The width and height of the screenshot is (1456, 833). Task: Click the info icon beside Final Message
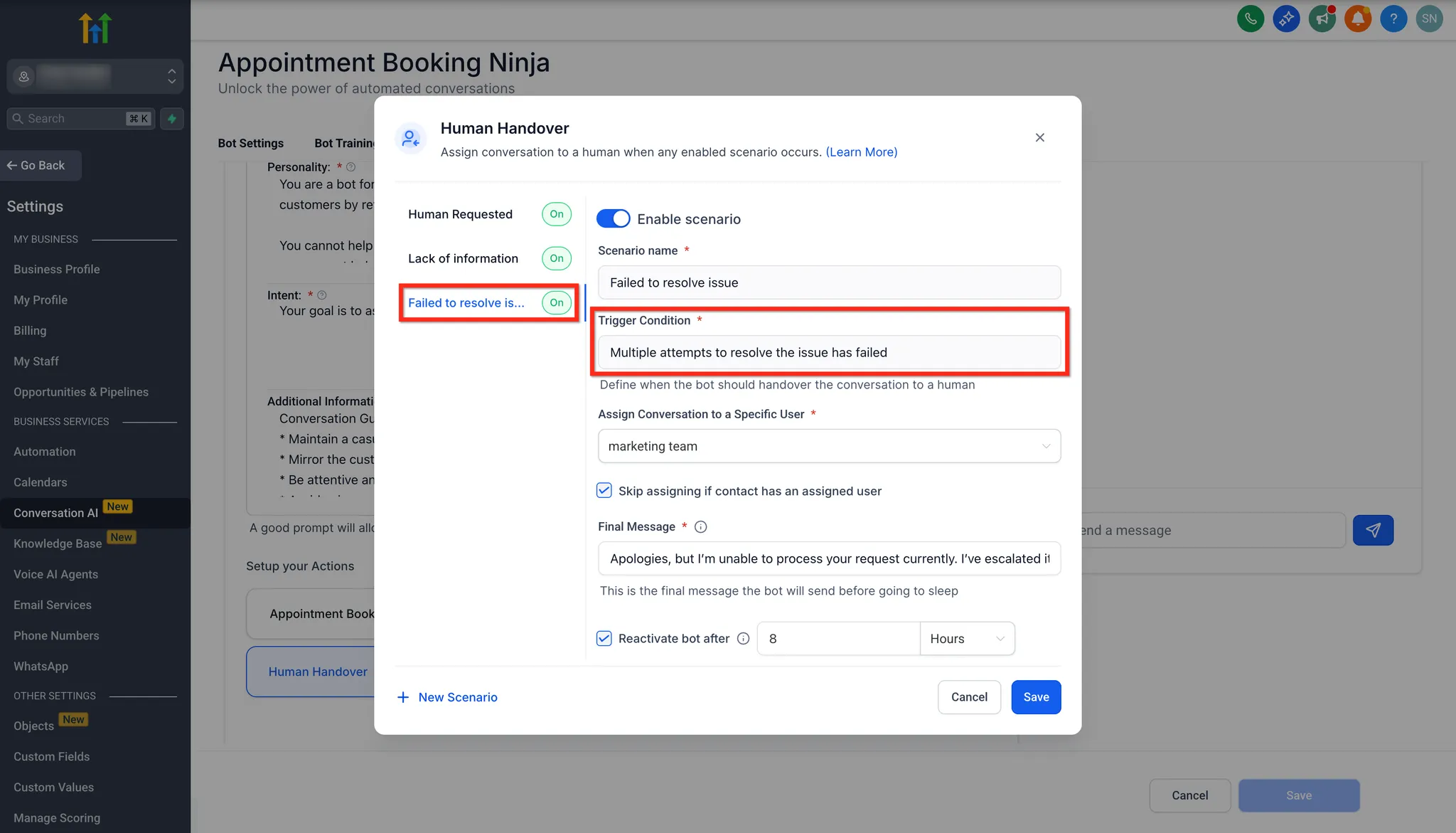[700, 527]
